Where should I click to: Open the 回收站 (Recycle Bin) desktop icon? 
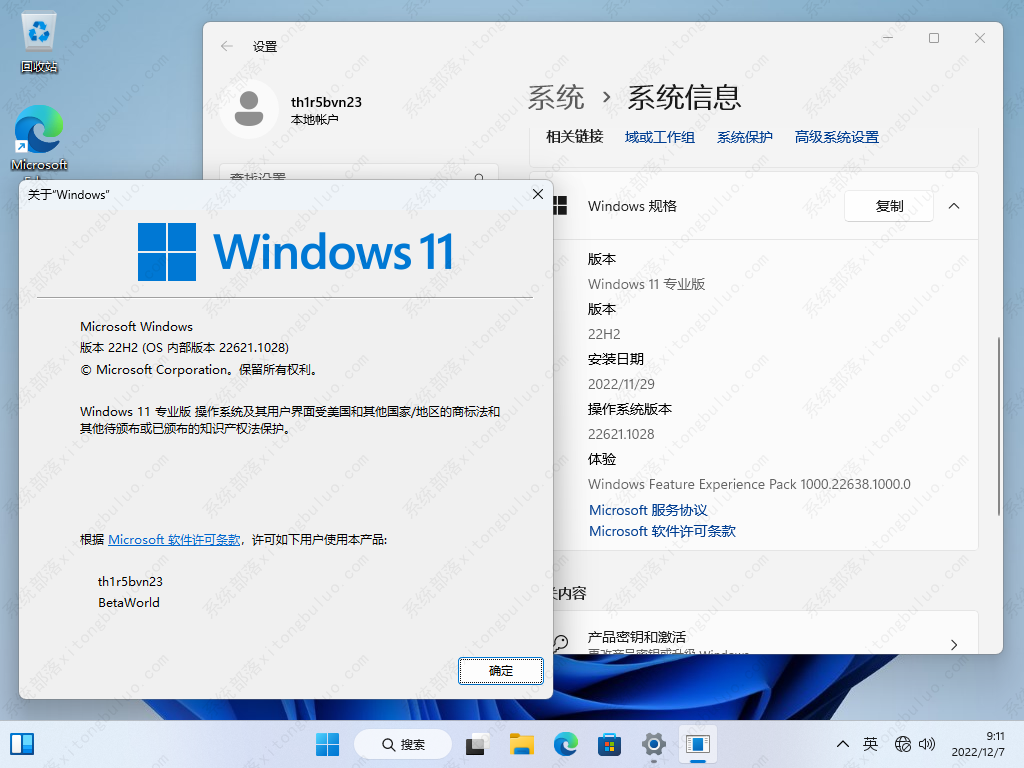click(38, 30)
